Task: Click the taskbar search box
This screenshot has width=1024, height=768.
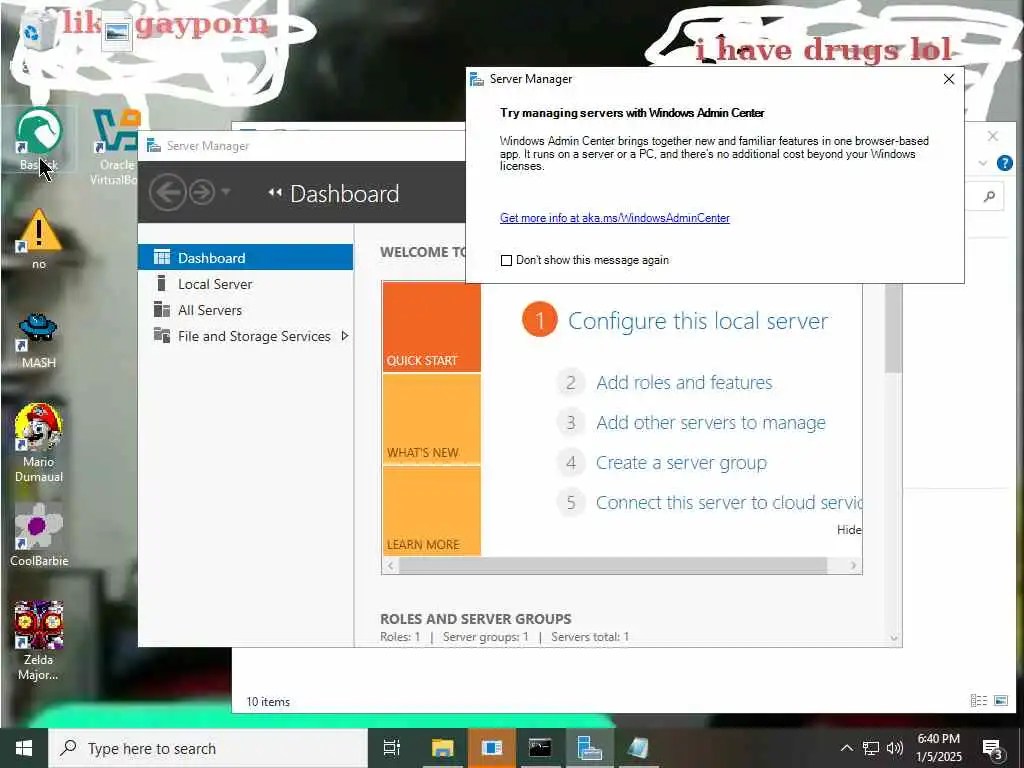Action: pyautogui.click(x=208, y=748)
